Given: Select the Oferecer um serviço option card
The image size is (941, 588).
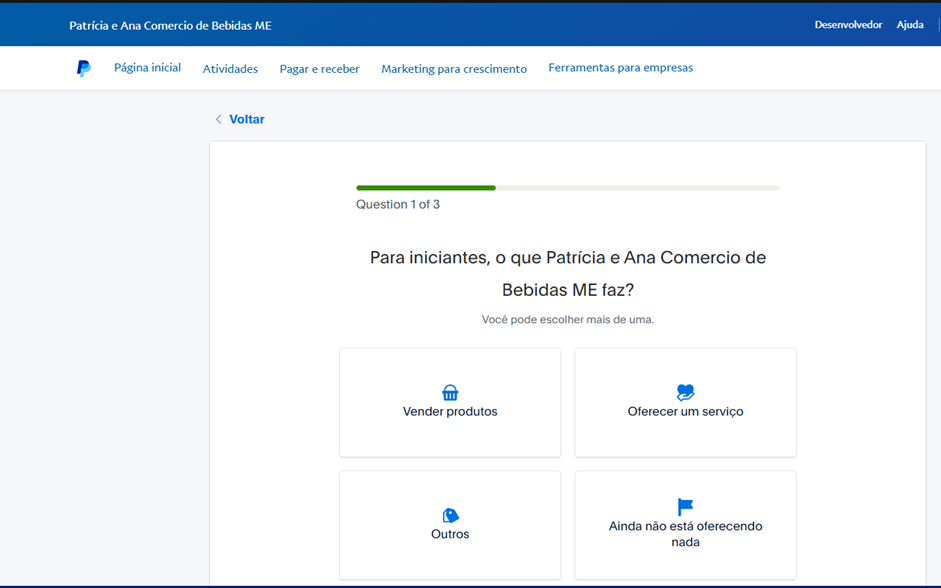Looking at the screenshot, I should [x=685, y=403].
